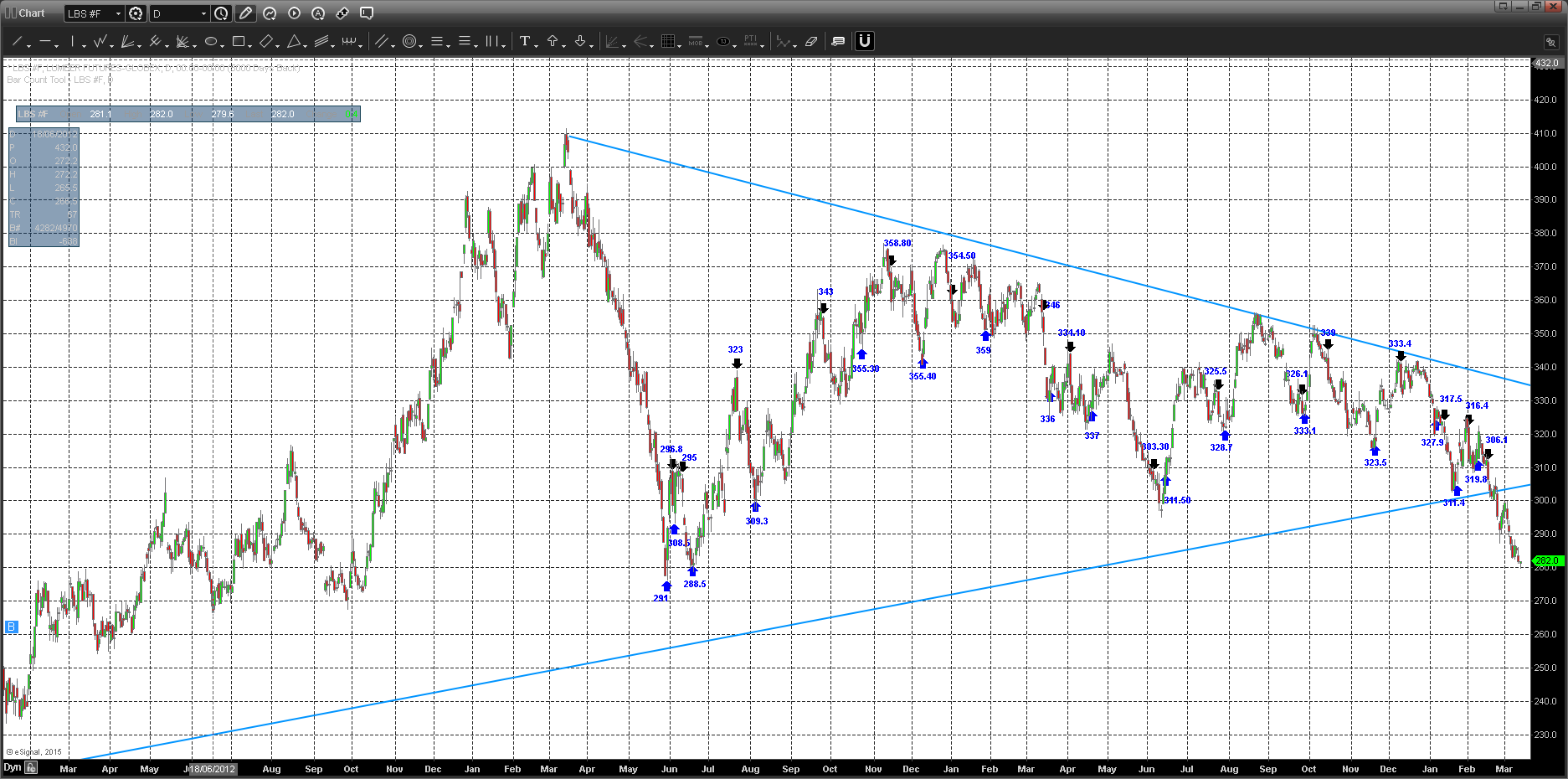Click the Chart window title label

pyautogui.click(x=32, y=13)
